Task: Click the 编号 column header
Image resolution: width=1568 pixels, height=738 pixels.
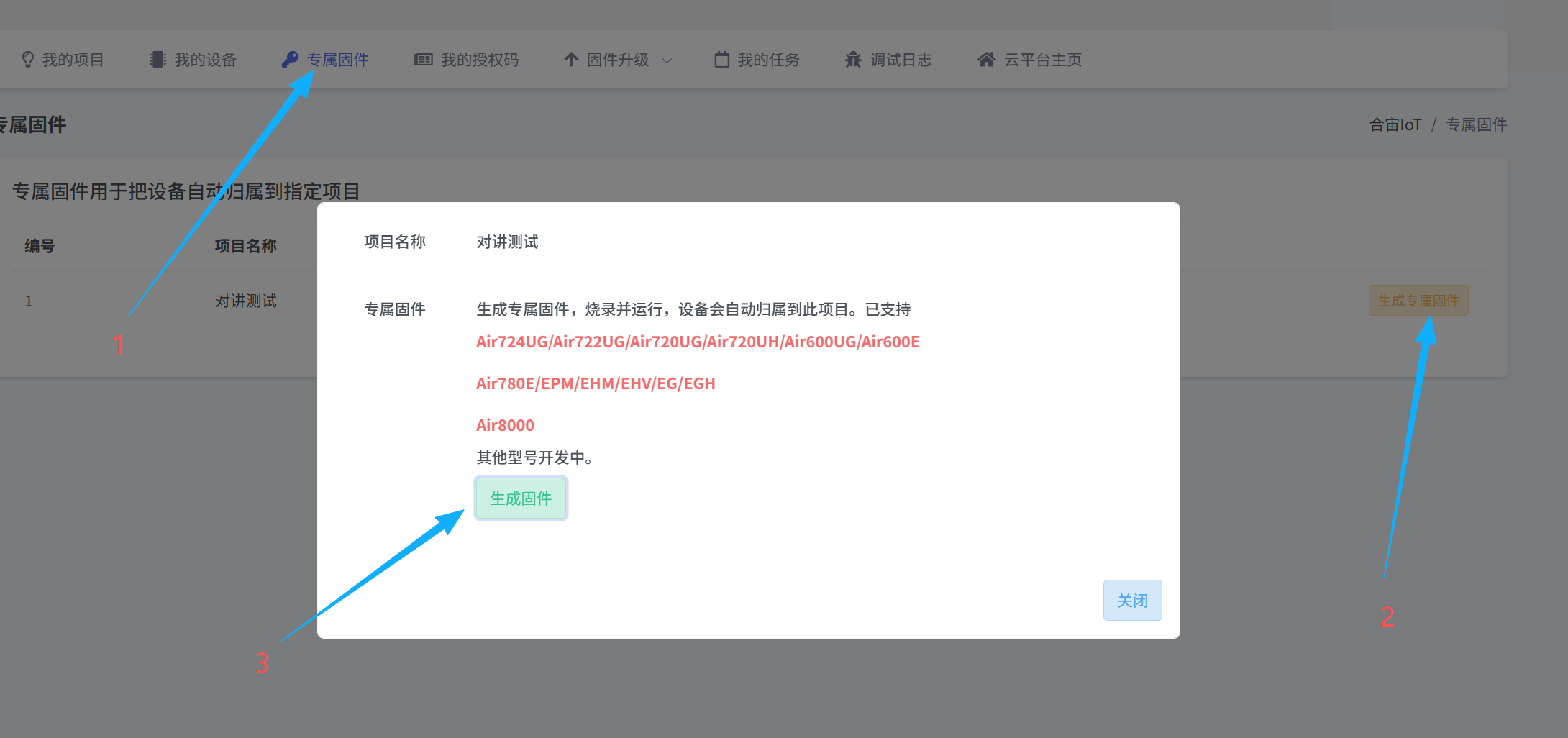Action: 40,246
